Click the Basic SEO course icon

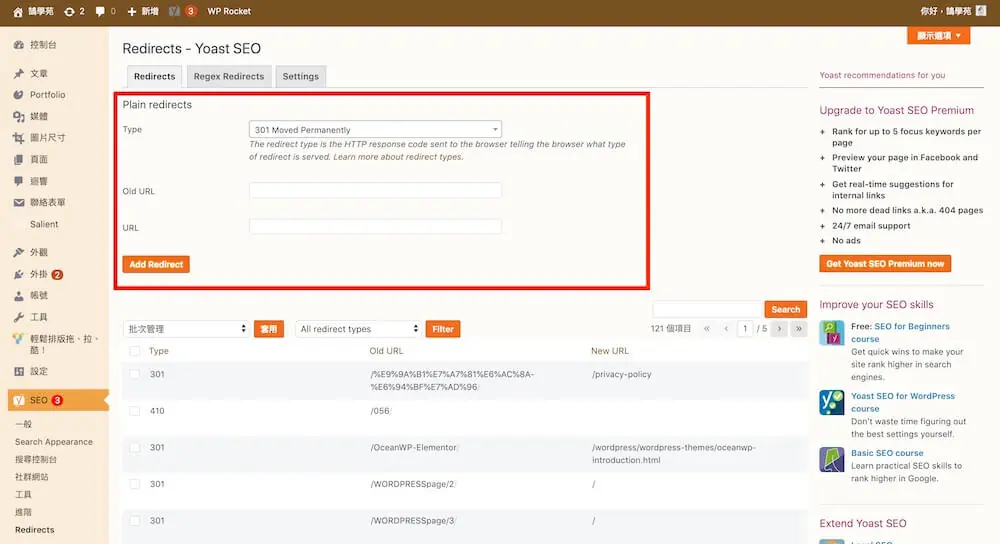pyautogui.click(x=832, y=459)
